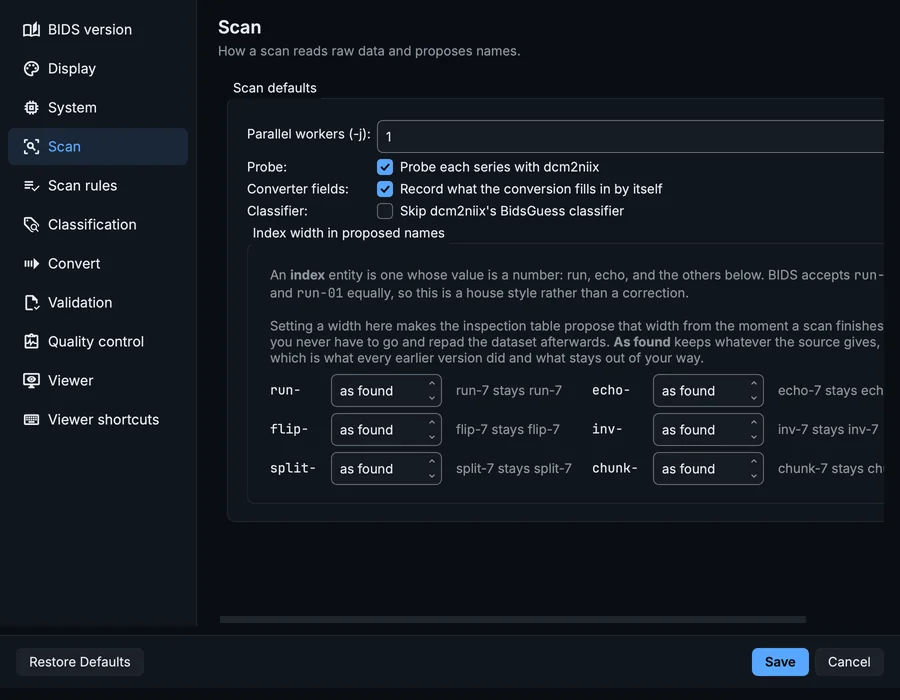The image size is (900, 700).
Task: Click the Save button
Action: 780,662
